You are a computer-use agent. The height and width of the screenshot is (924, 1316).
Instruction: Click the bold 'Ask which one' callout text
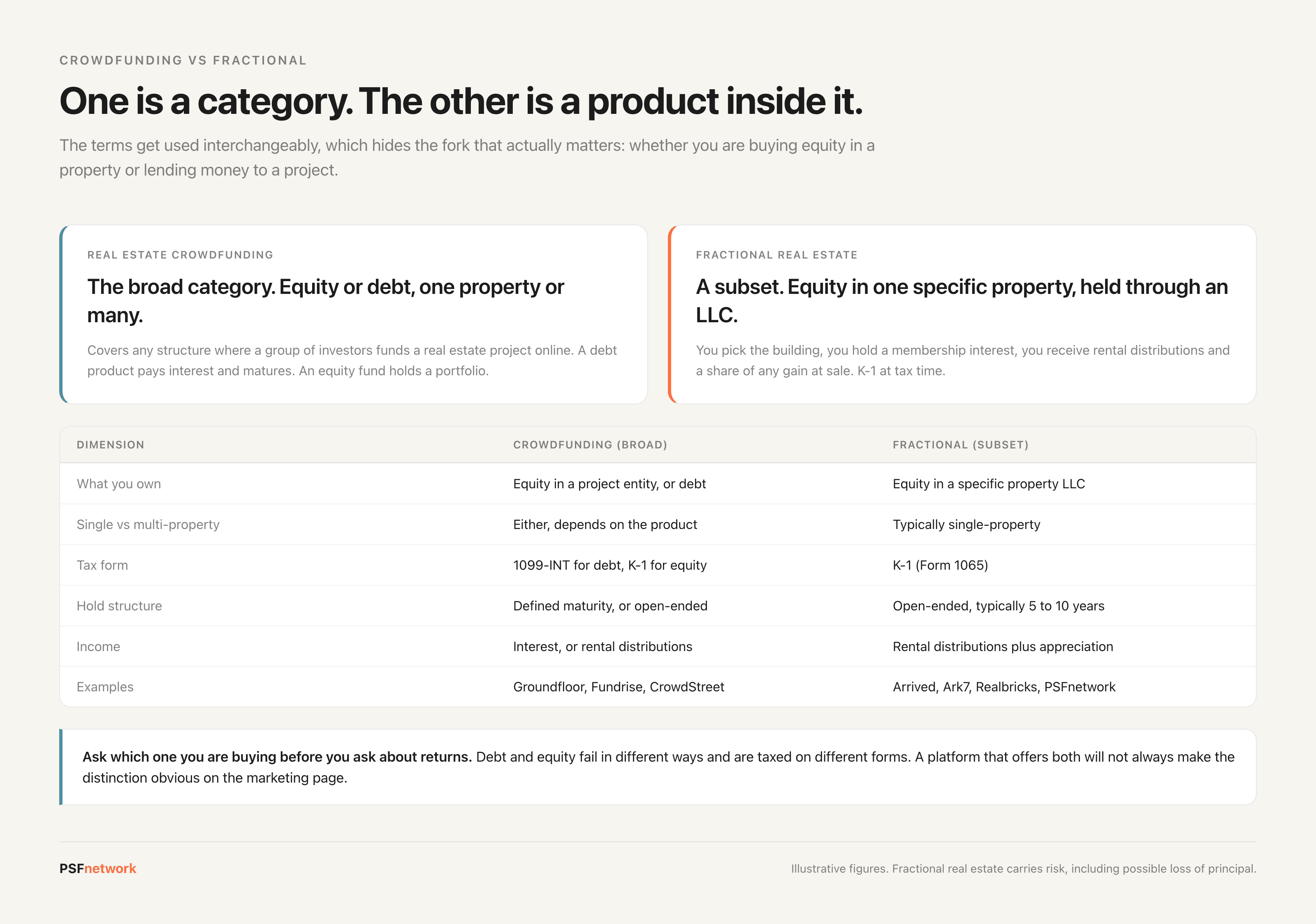[277, 757]
